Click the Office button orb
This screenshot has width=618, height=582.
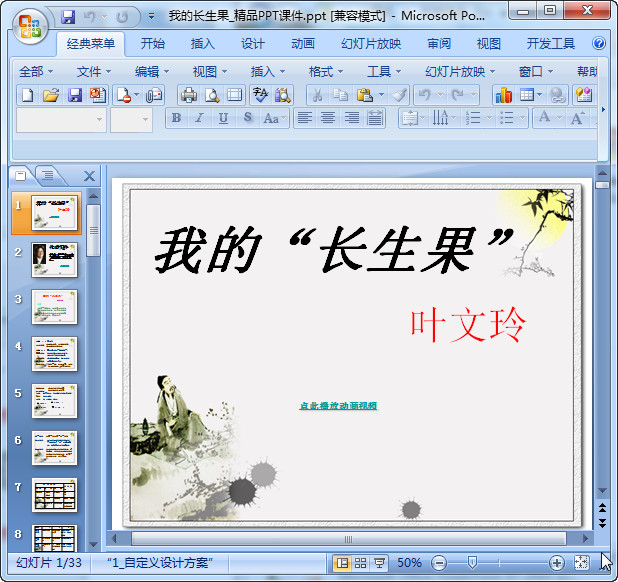click(x=30, y=26)
